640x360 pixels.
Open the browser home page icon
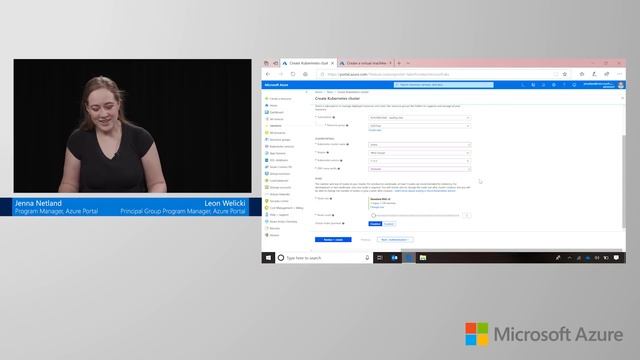(x=305, y=74)
